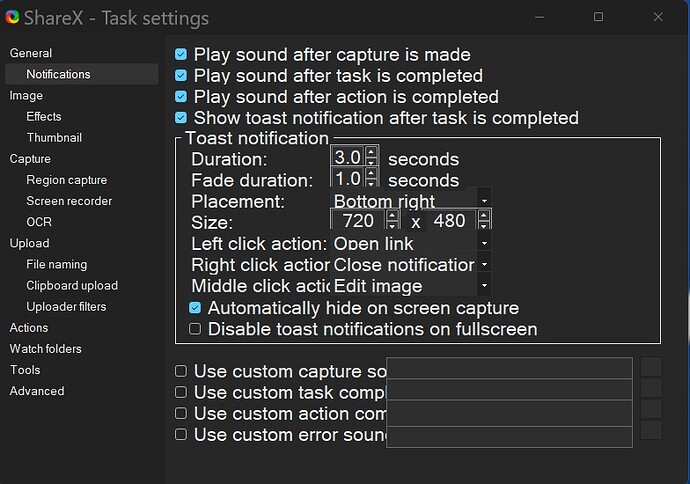Go to Thumbnail settings
Screen dimensions: 690x484
(x=54, y=138)
